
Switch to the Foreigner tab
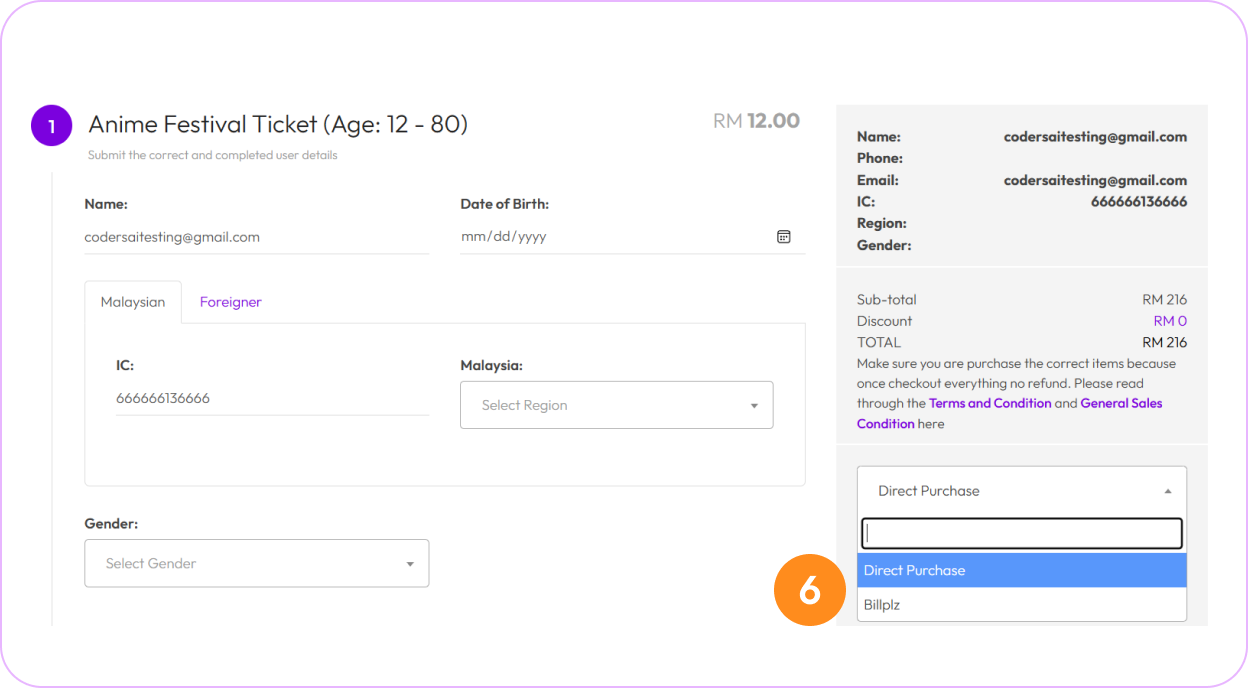pos(230,302)
